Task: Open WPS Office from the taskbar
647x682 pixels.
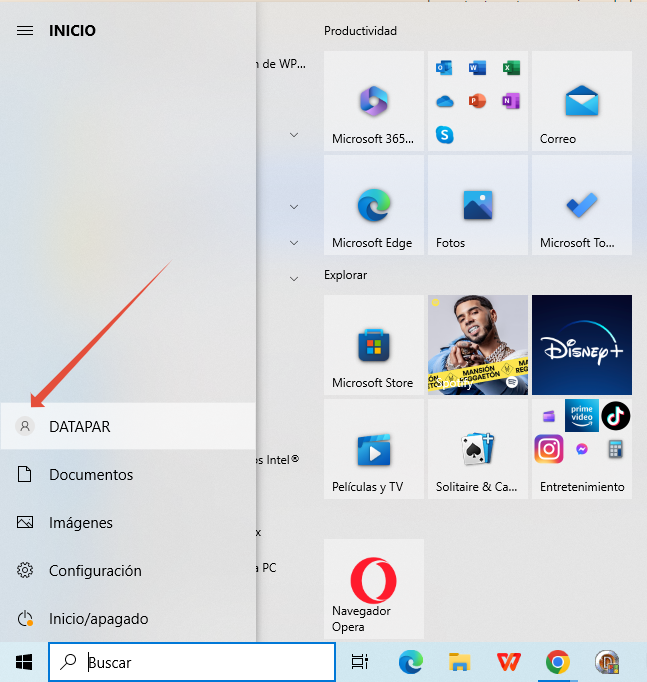Action: pyautogui.click(x=508, y=662)
